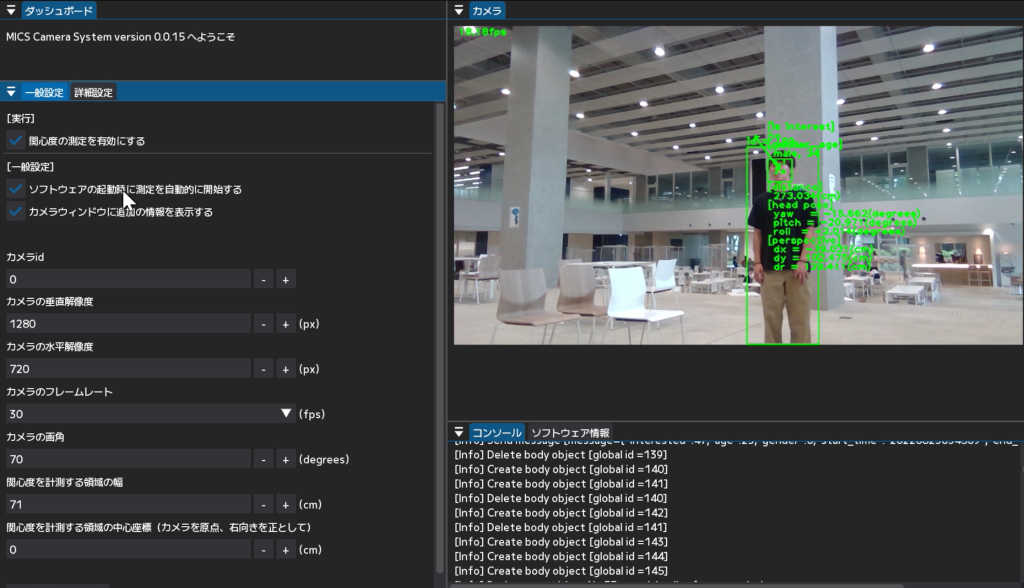
Task: Select the コンソール tab
Action: [x=497, y=433]
